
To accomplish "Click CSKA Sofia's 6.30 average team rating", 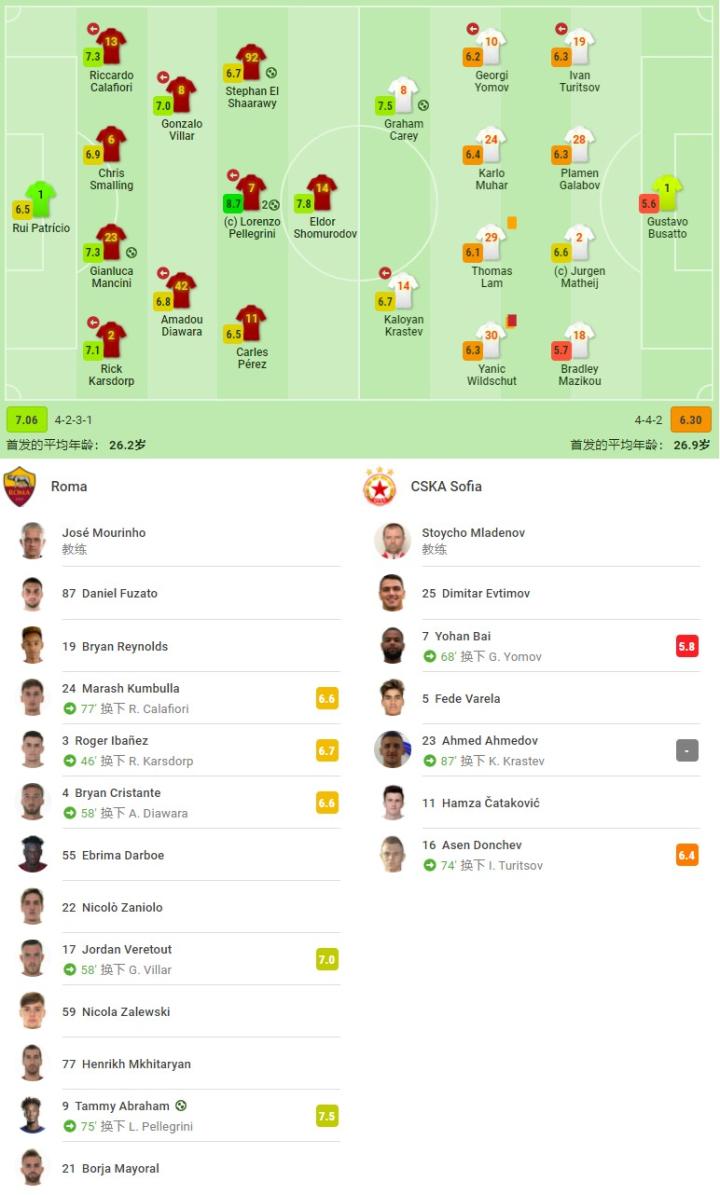I will tap(690, 420).
